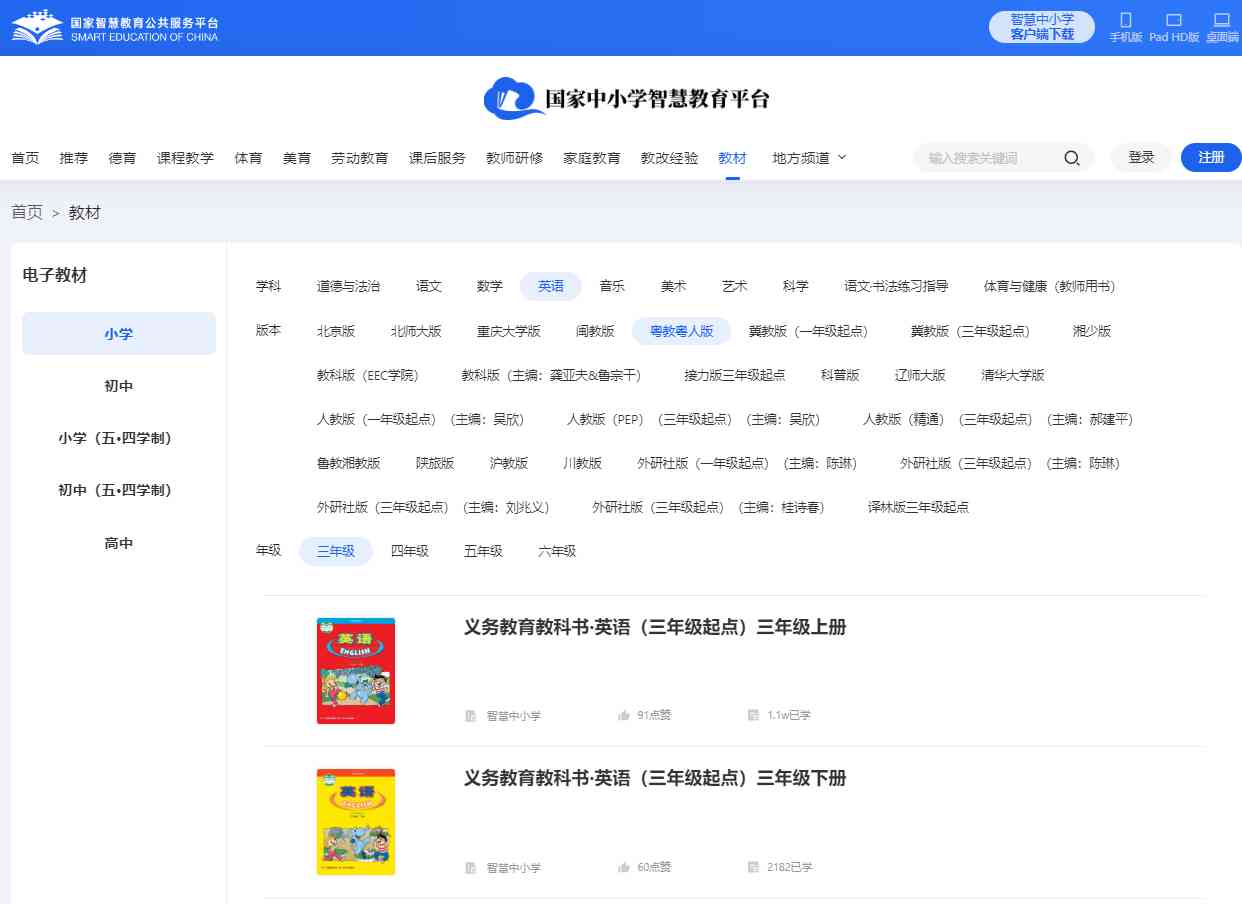Select 高中 in the sidebar

pyautogui.click(x=119, y=543)
